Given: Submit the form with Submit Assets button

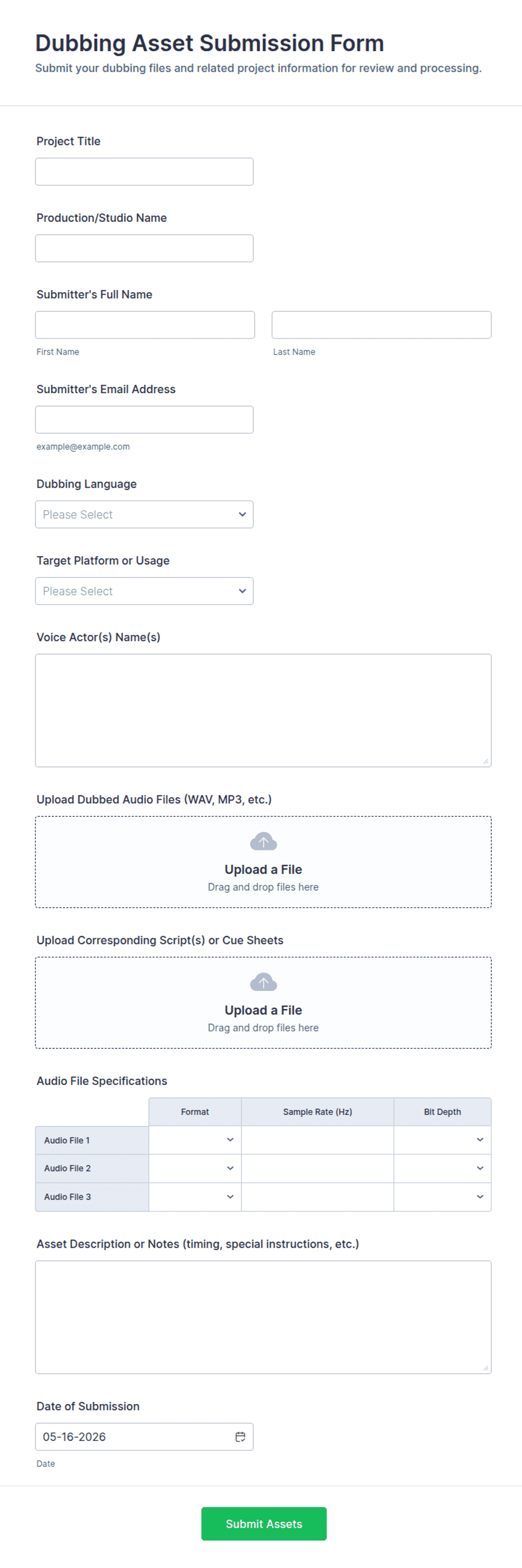Looking at the screenshot, I should [x=263, y=1524].
